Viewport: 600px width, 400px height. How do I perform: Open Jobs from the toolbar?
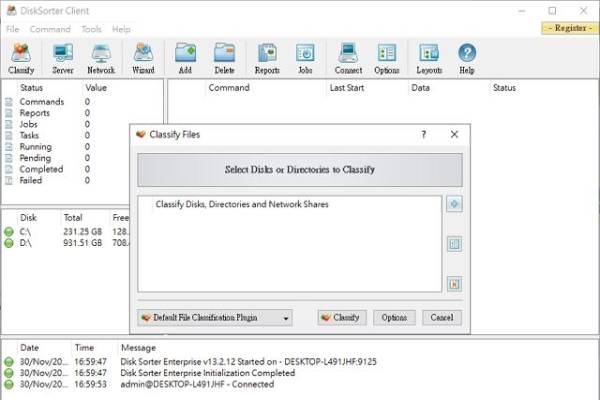305,58
